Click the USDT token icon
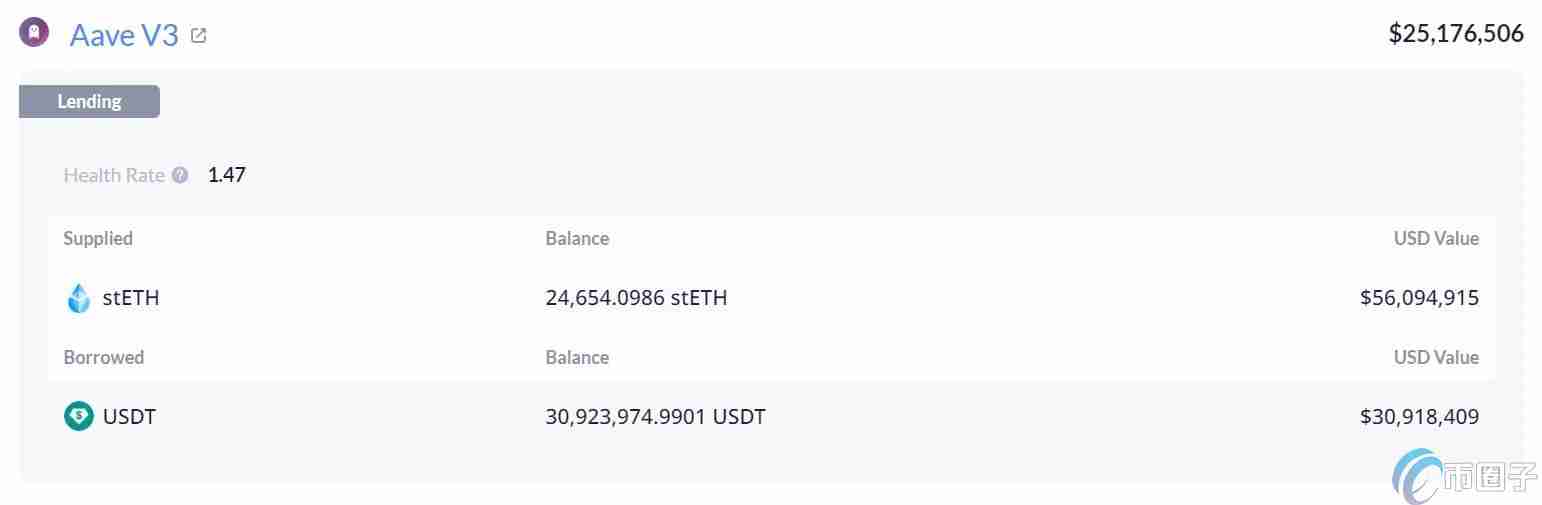The image size is (1542, 505). tap(78, 416)
